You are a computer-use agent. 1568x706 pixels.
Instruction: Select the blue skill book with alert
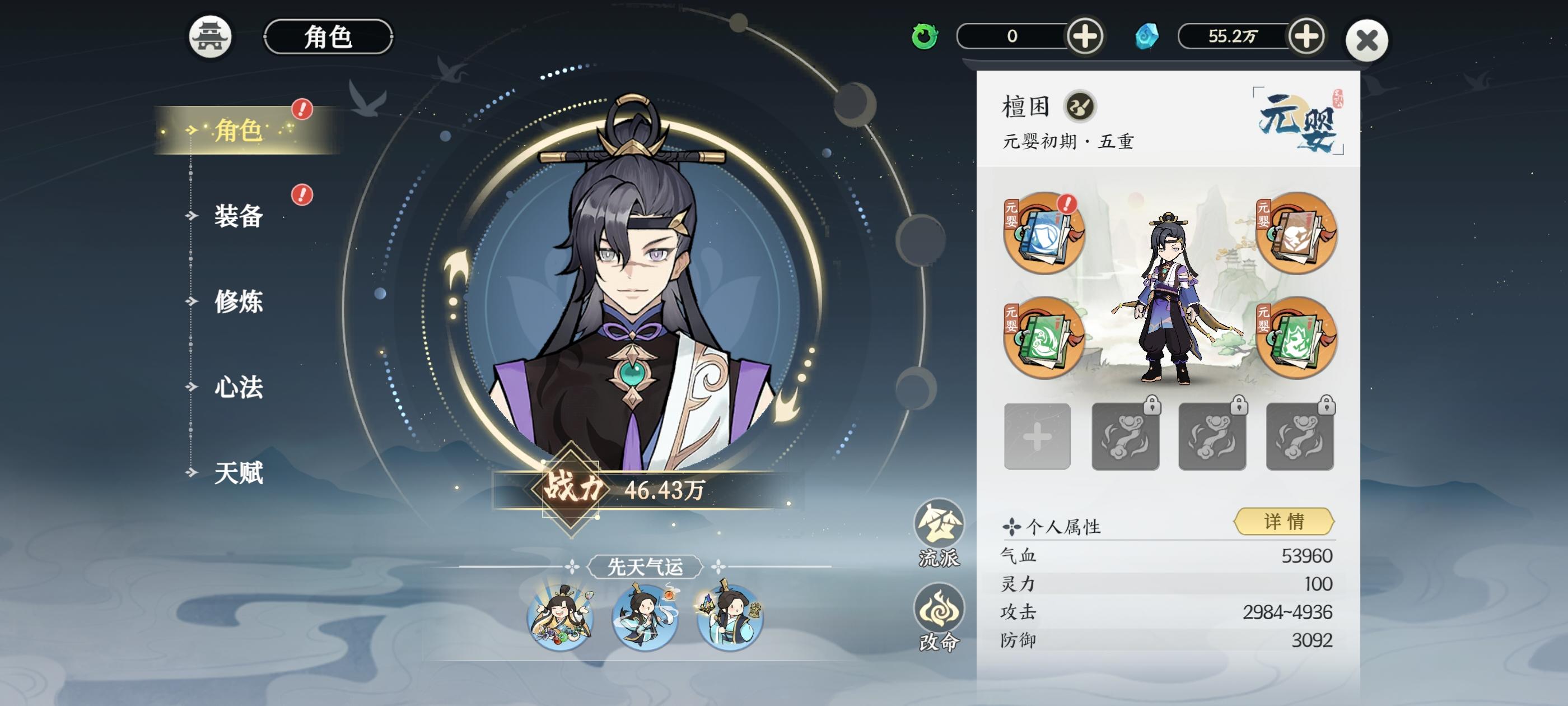click(1044, 233)
